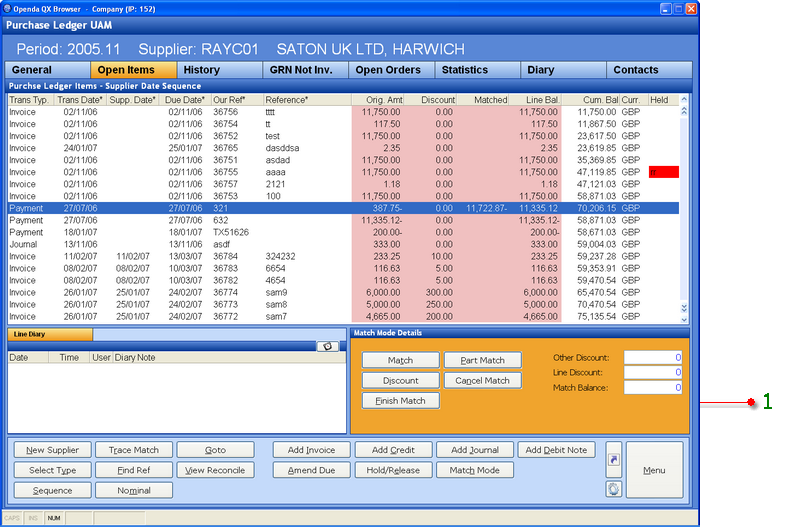The height and width of the screenshot is (527, 786).
Task: Click the New Supplier button
Action: 53,450
